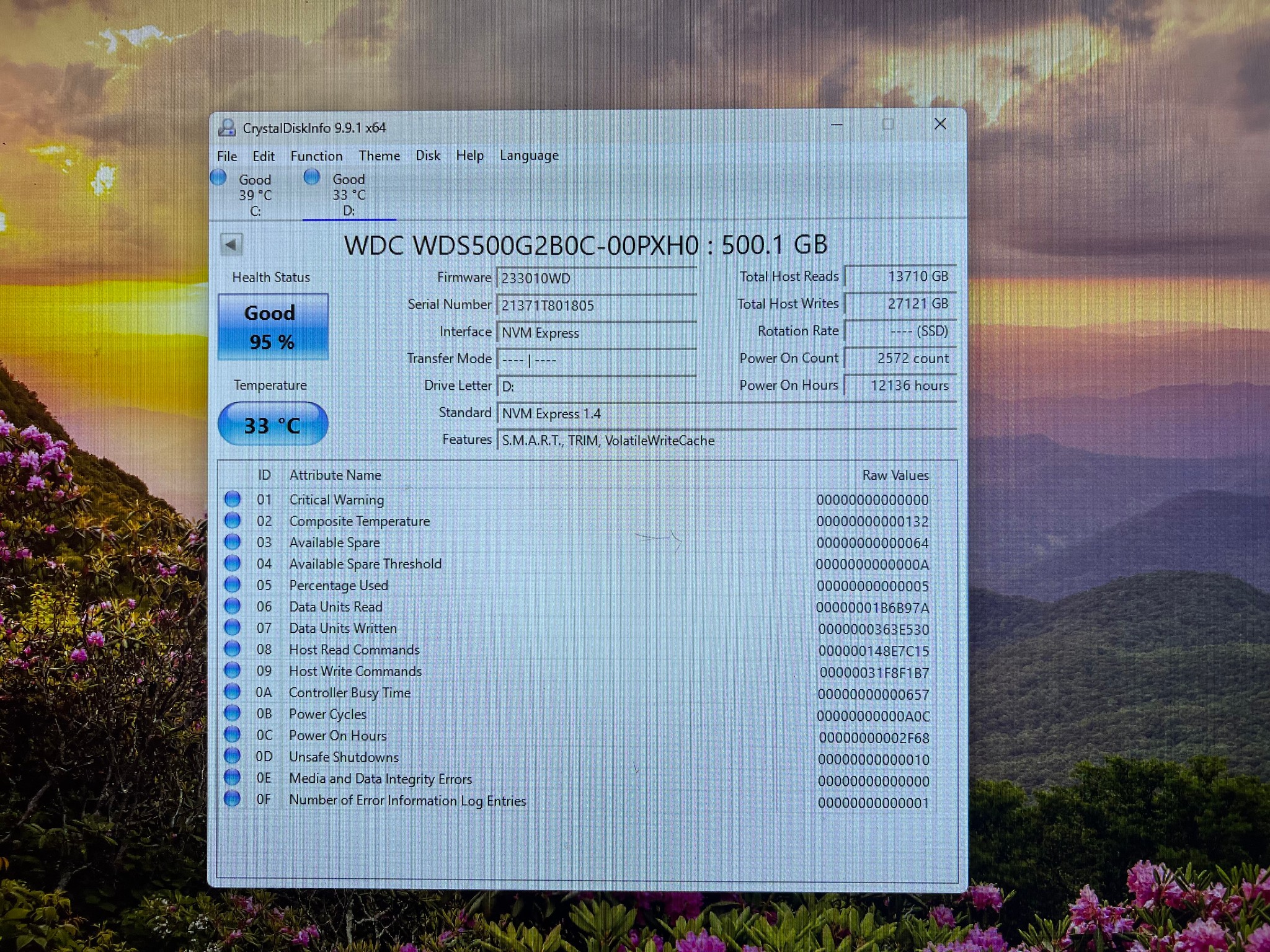Minimize the CrystalDiskInfo window

point(837,125)
